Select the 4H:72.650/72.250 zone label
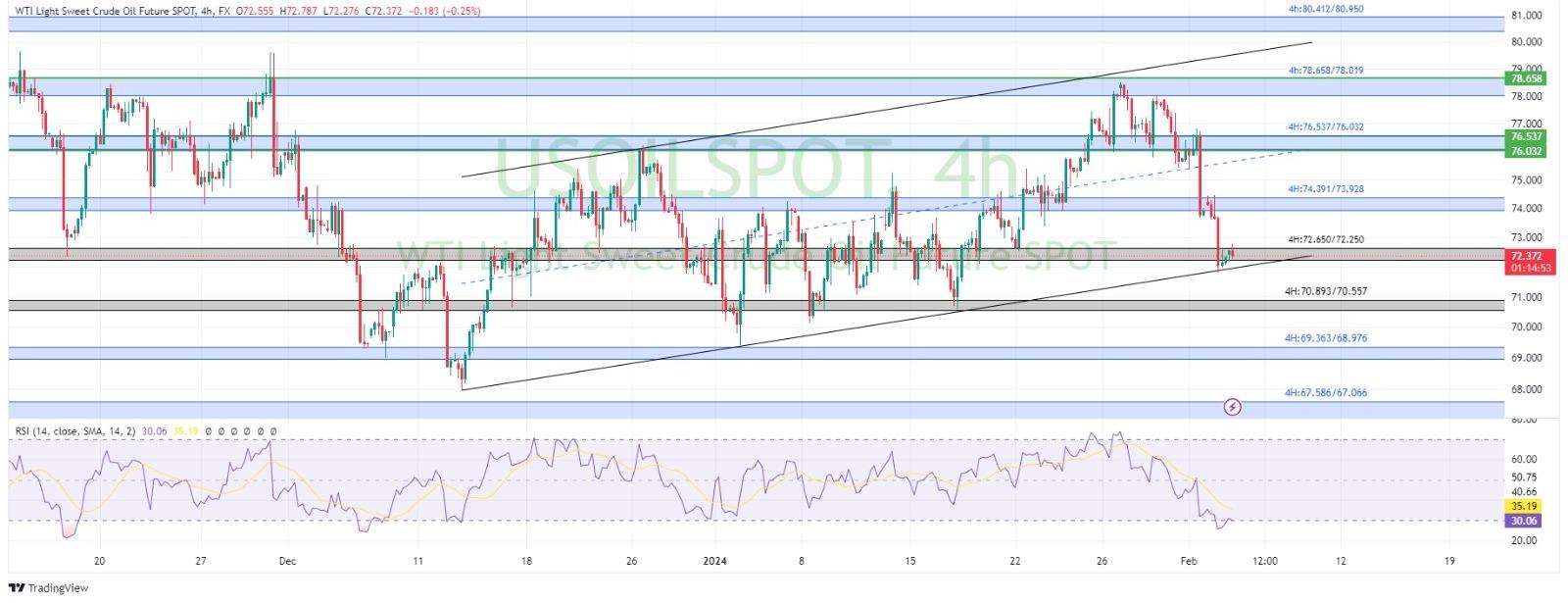1568x603 pixels. pos(1326,239)
